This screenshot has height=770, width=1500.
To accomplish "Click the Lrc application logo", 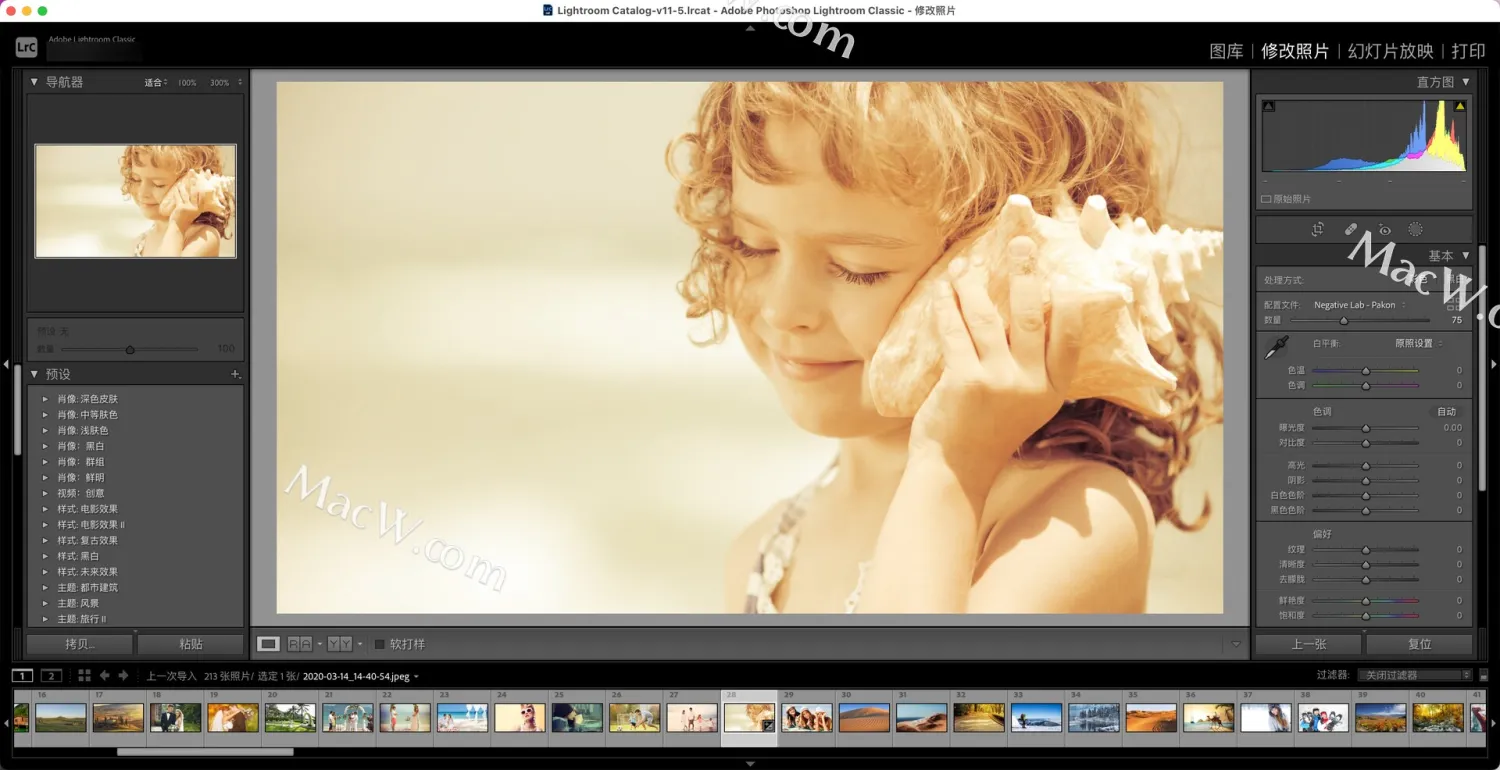I will [27, 47].
